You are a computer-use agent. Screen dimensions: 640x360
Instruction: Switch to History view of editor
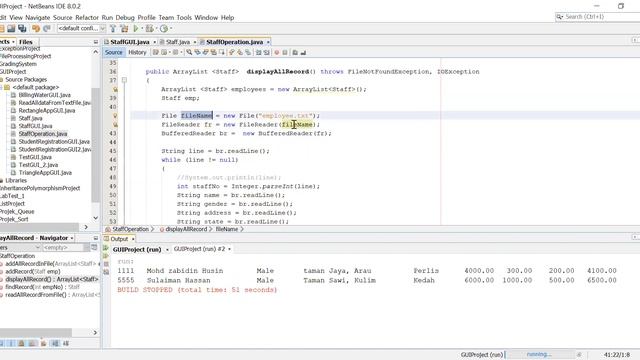click(x=137, y=52)
